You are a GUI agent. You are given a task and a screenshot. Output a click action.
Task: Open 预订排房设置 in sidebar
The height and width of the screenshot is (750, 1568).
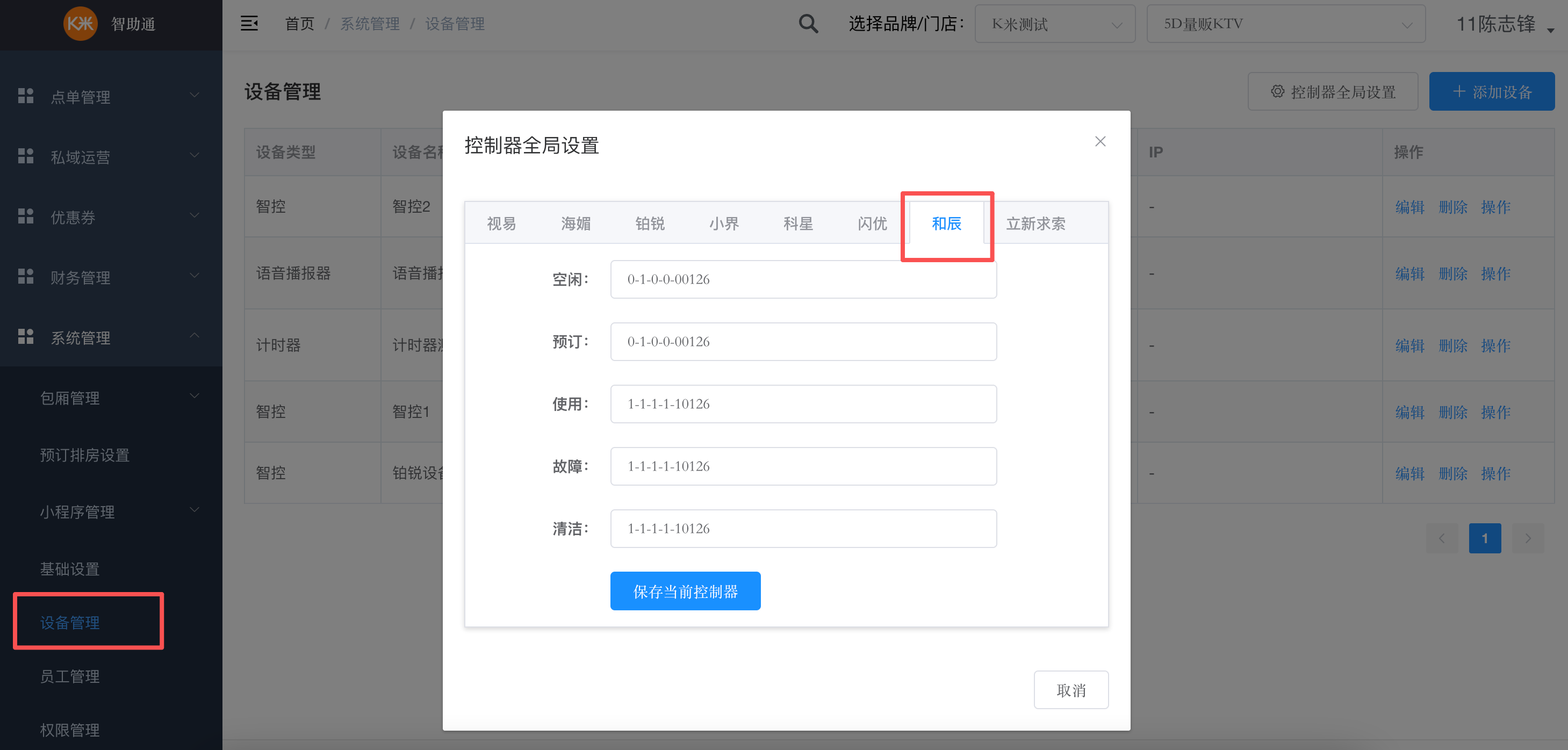tap(84, 455)
